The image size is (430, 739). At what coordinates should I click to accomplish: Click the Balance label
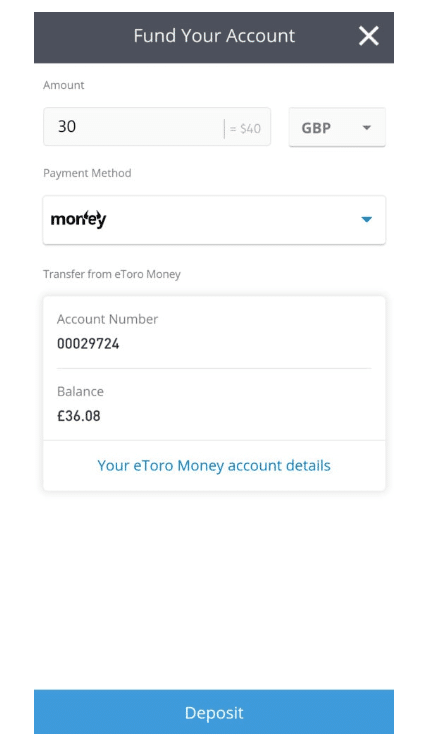[x=80, y=392]
